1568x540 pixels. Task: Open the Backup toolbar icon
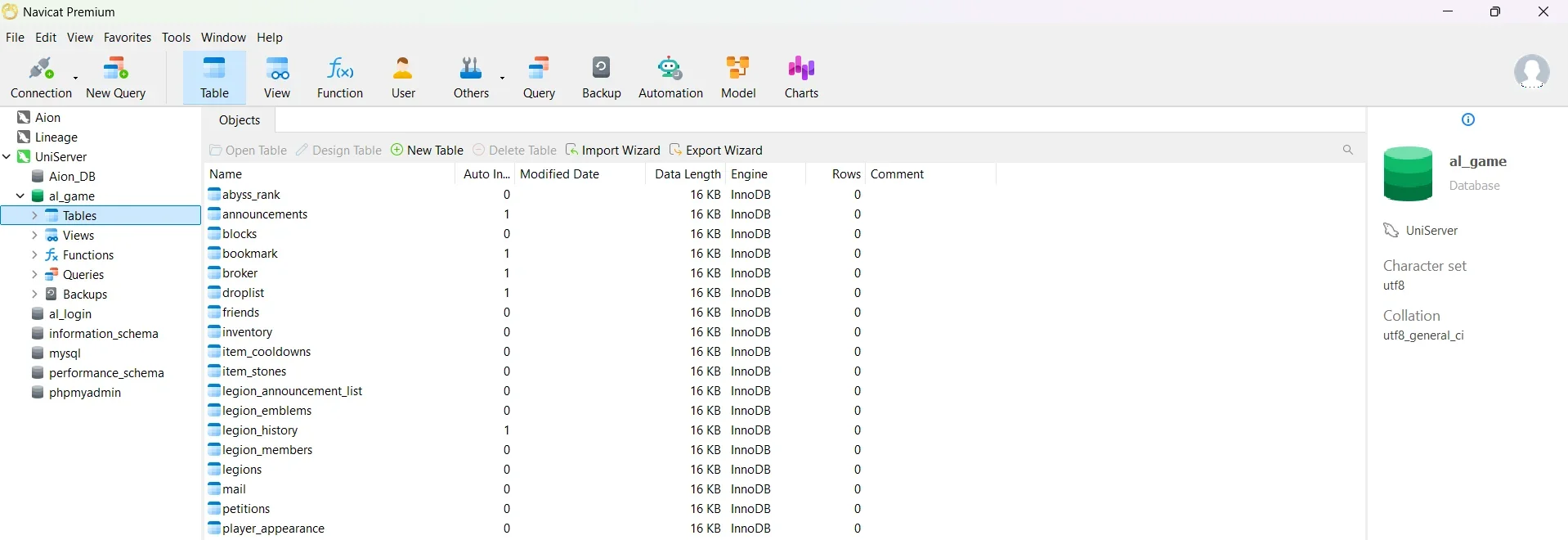pyautogui.click(x=602, y=78)
